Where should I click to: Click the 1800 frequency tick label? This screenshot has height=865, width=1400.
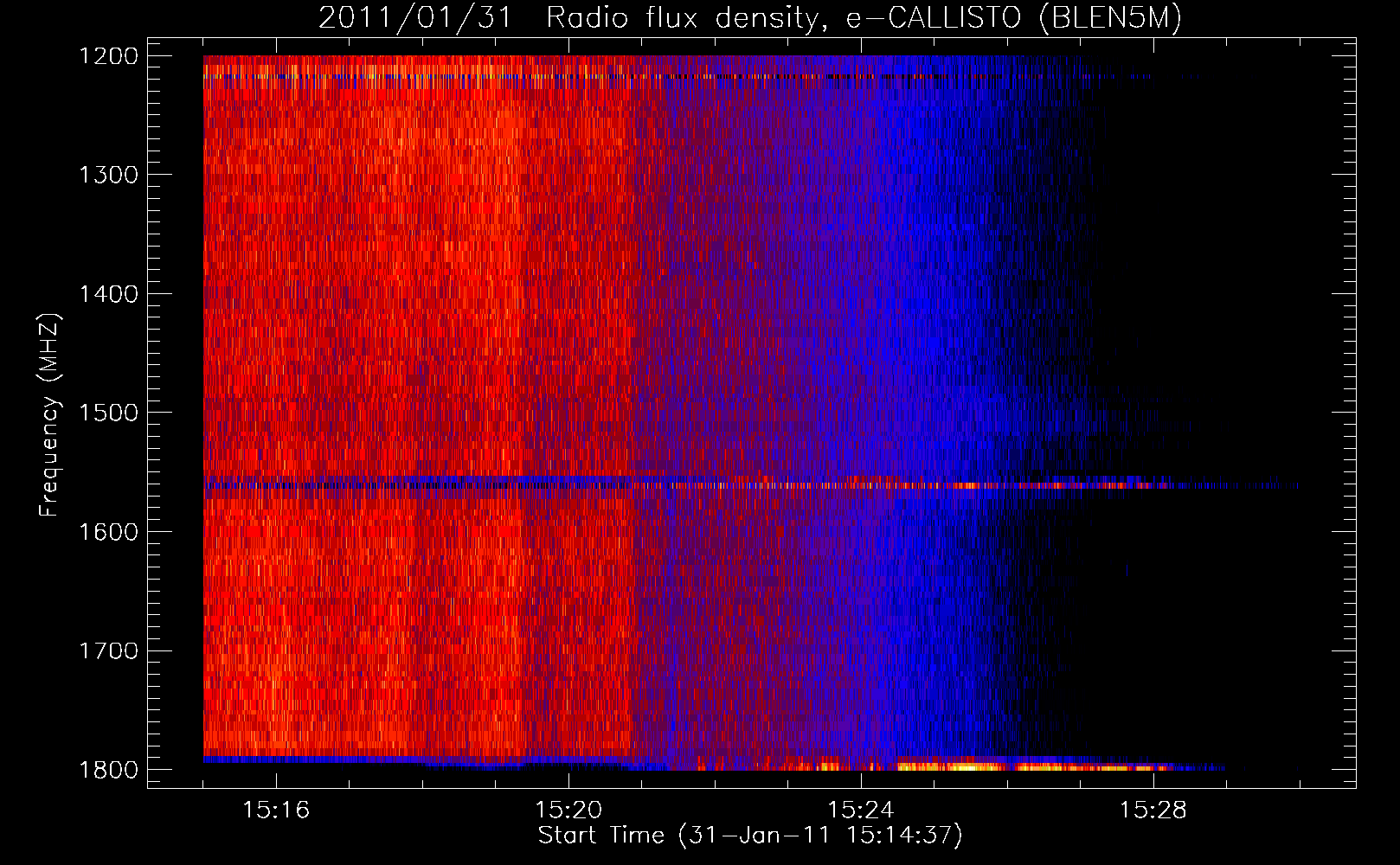point(108,770)
